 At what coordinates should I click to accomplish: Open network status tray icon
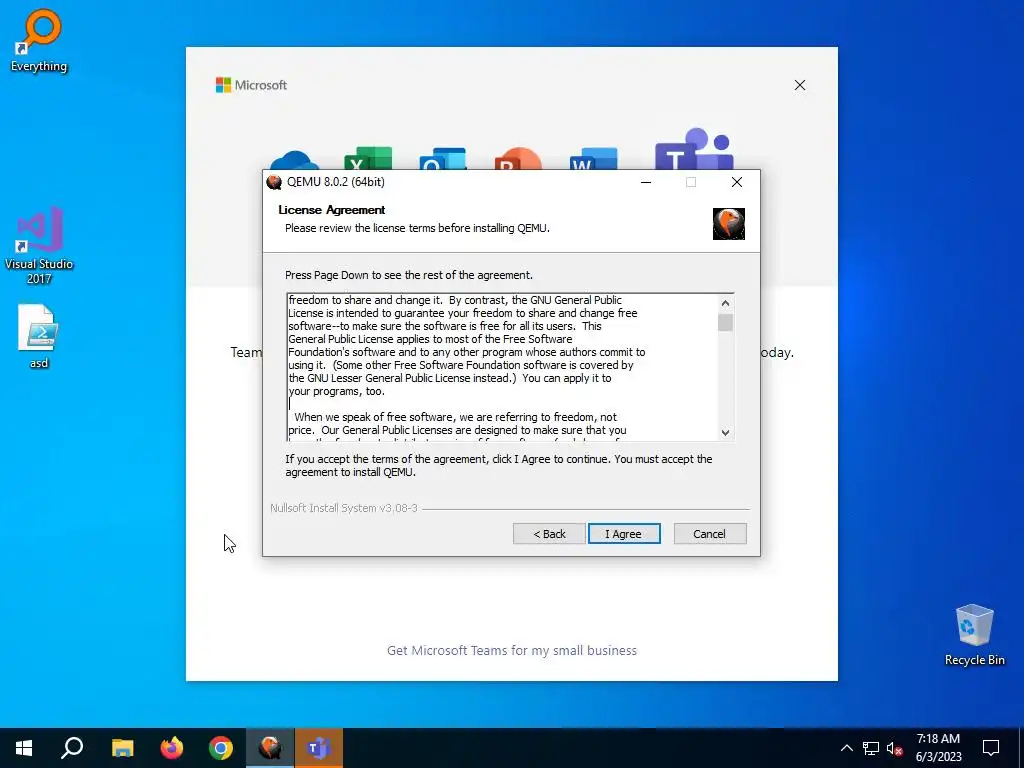pyautogui.click(x=871, y=748)
